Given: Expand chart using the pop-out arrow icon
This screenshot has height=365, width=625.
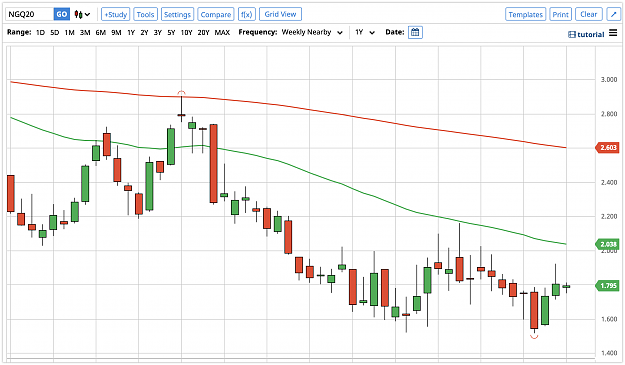Looking at the screenshot, I should pos(613,14).
